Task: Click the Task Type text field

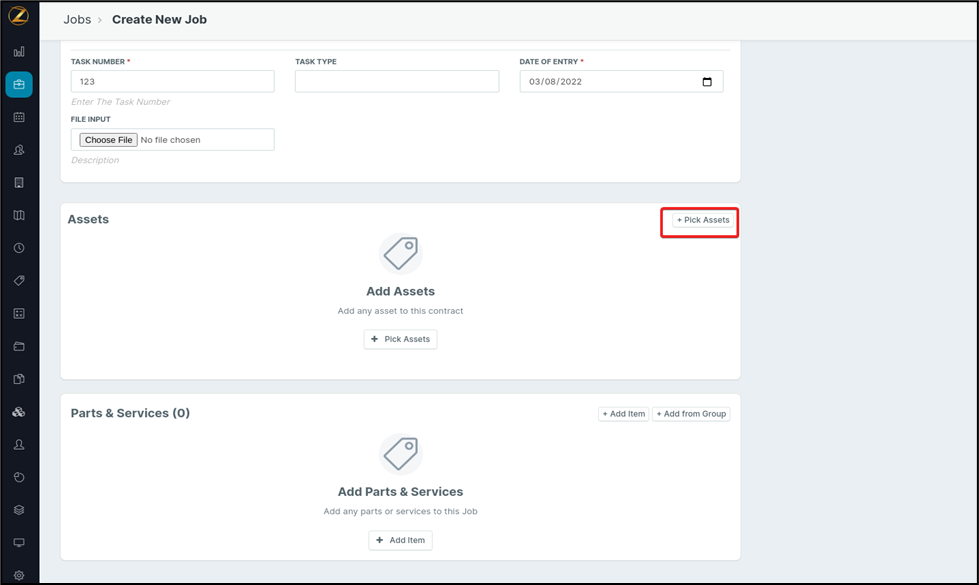Action: (396, 82)
